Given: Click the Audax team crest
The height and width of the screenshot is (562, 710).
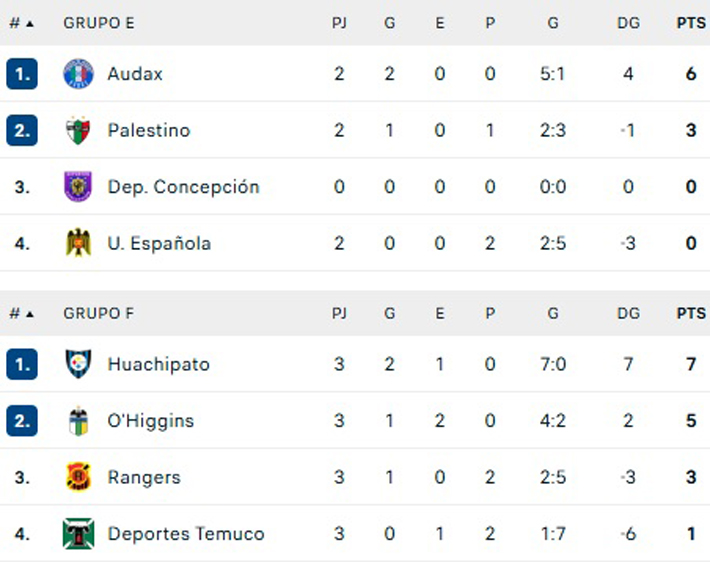Looking at the screenshot, I should pos(78,73).
